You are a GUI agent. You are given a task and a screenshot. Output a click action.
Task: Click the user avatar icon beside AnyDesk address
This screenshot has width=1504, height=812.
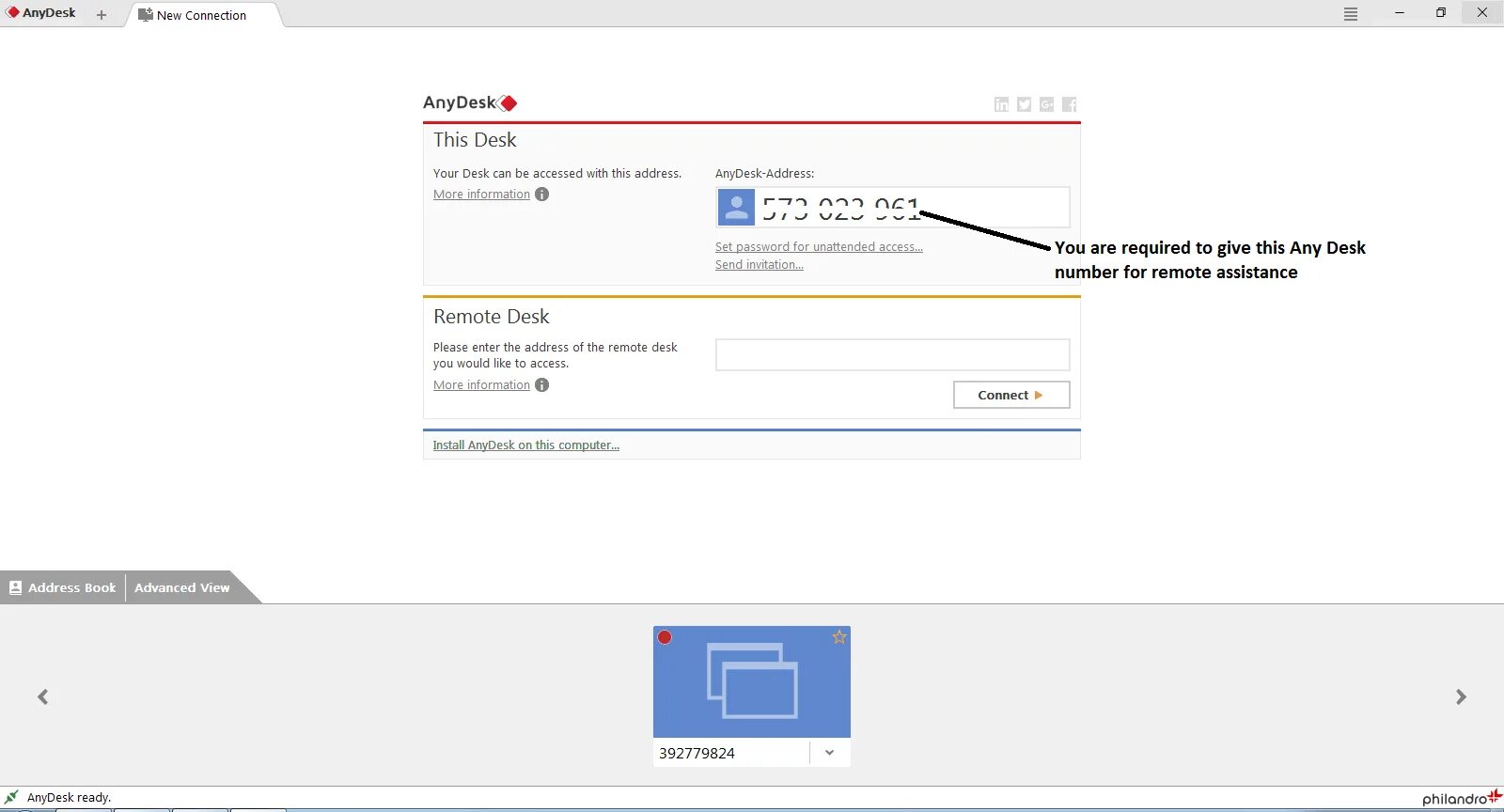tap(736, 207)
